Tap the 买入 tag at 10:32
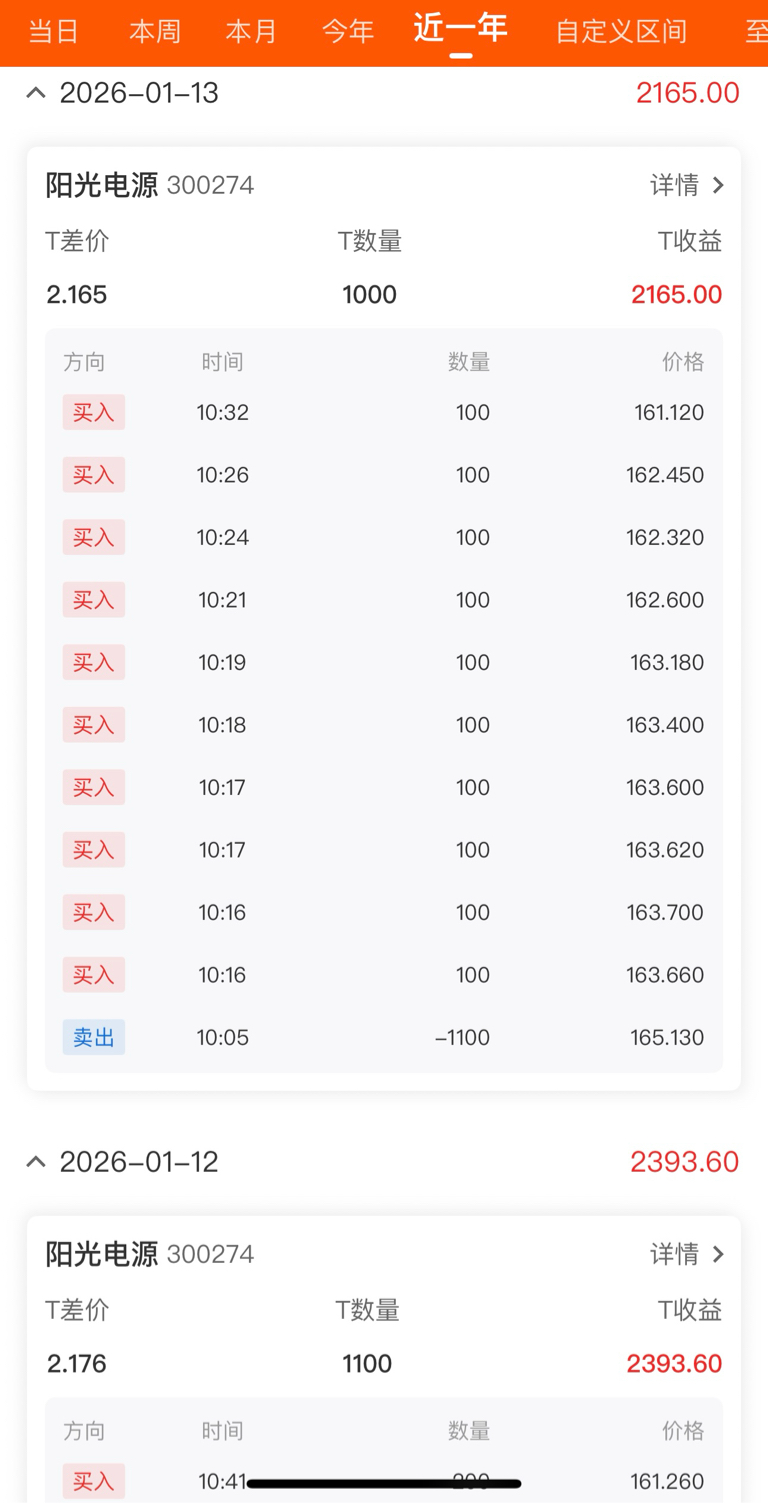The image size is (768, 1503). tap(94, 412)
